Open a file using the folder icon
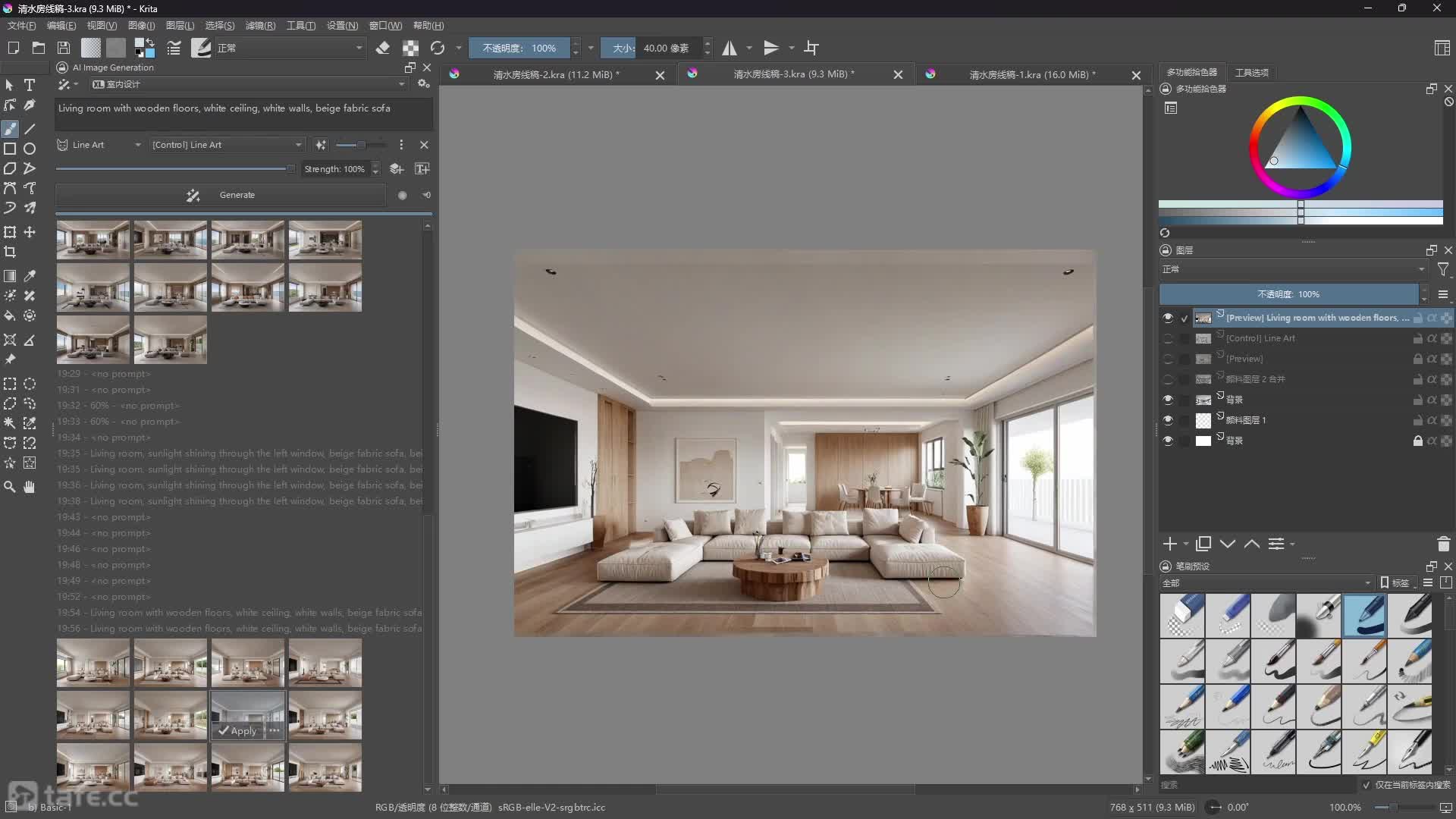The image size is (1456, 819). click(39, 48)
